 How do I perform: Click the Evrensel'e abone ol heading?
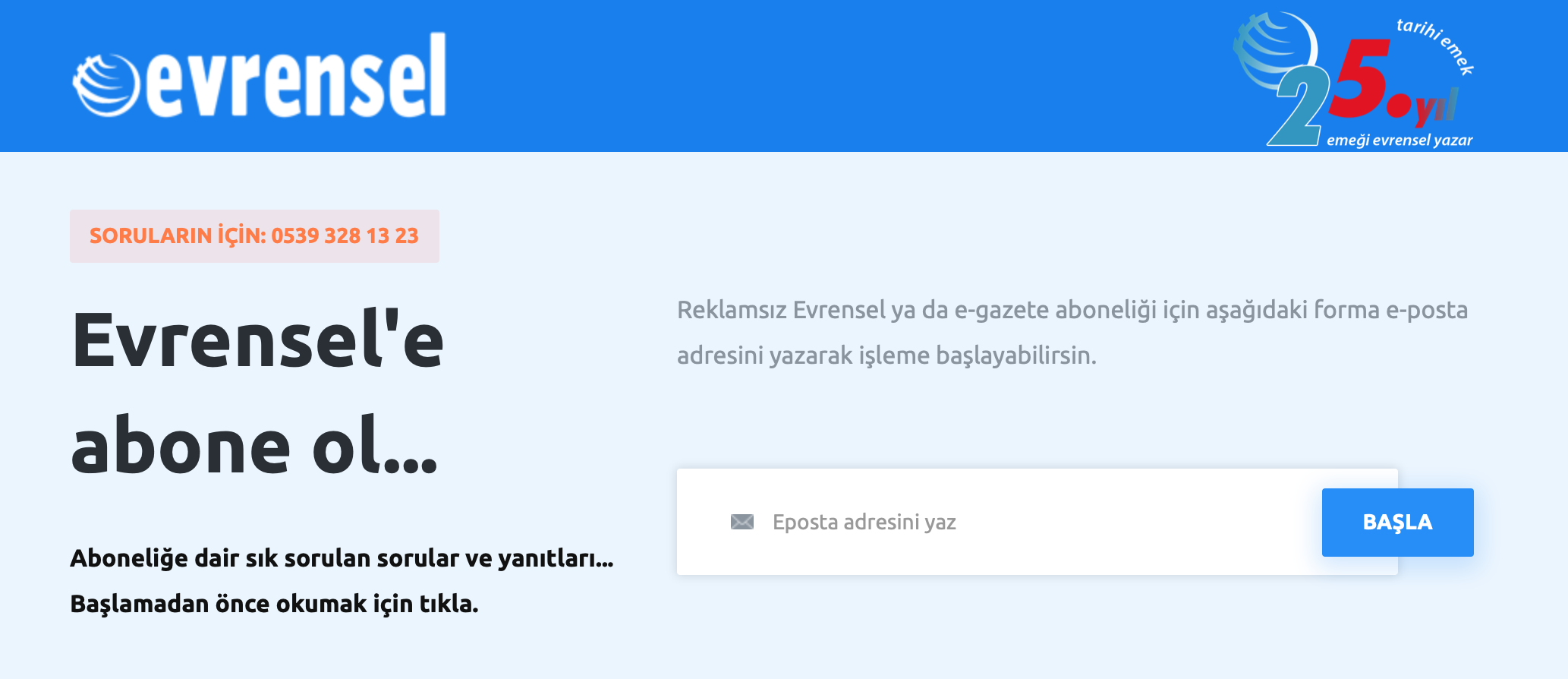click(257, 393)
